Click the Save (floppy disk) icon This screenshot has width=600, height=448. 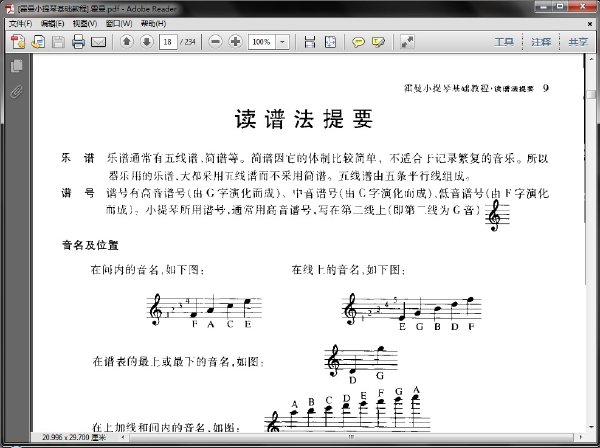[58, 42]
